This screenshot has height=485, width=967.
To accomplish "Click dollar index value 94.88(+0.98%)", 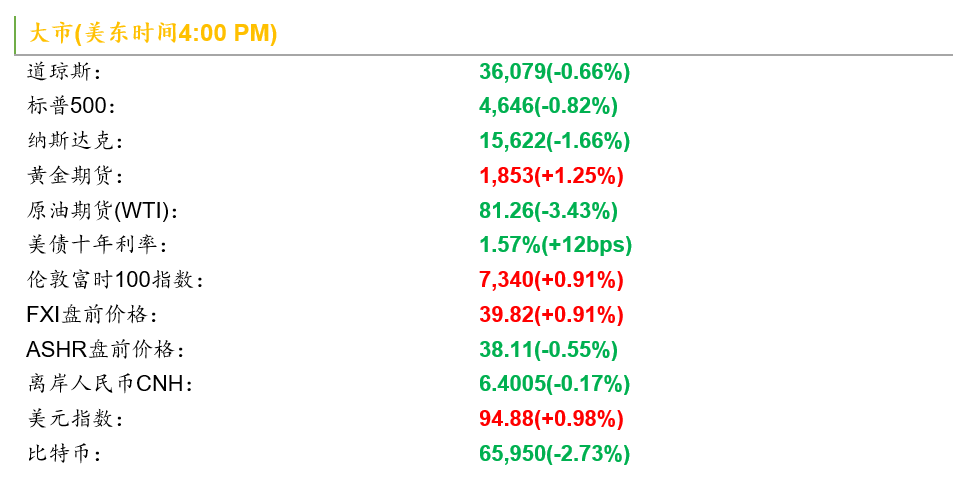I will pyautogui.click(x=551, y=419).
